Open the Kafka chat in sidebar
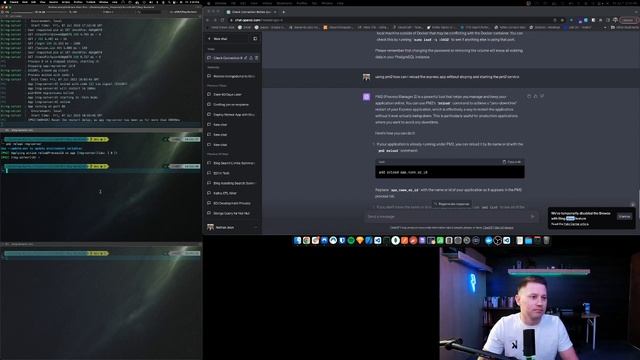The width and height of the screenshot is (640, 360). [233, 193]
